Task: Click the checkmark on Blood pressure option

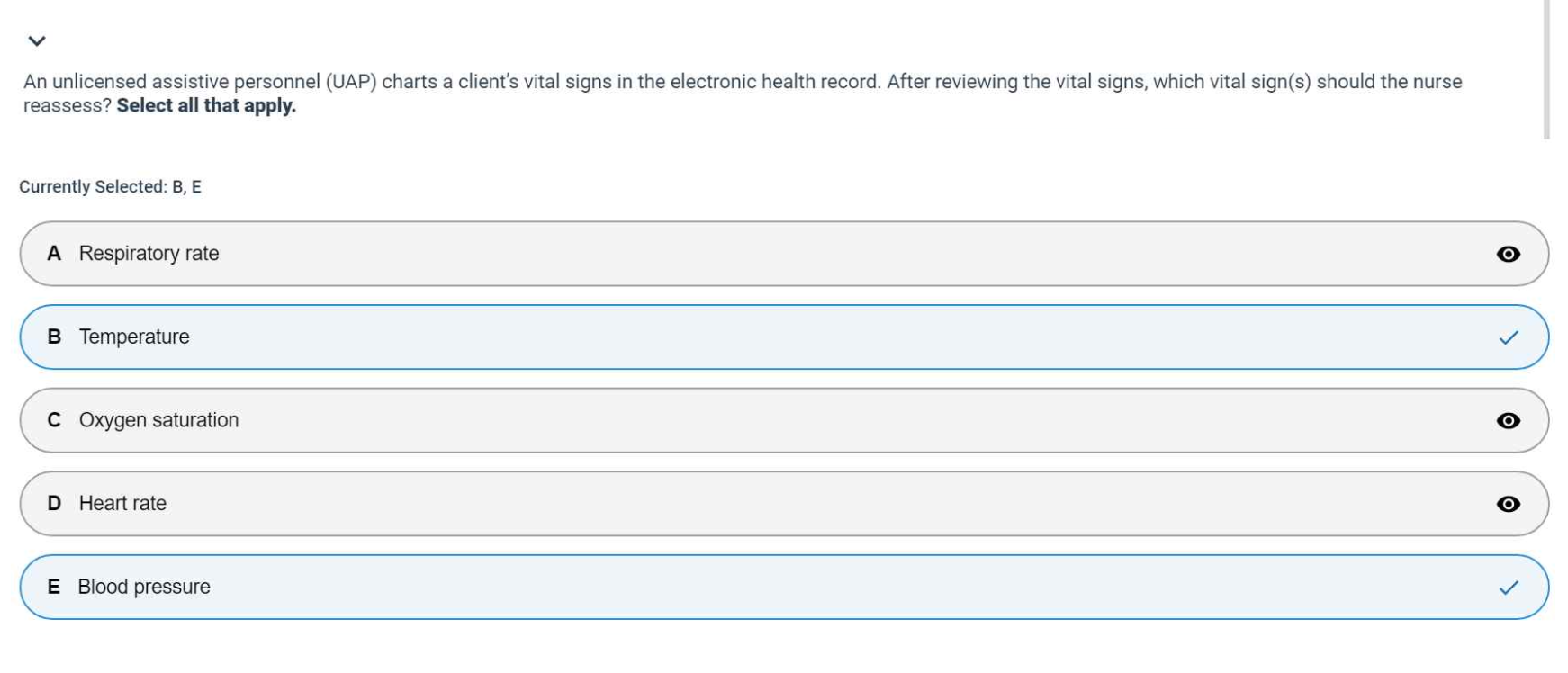Action: (1509, 588)
